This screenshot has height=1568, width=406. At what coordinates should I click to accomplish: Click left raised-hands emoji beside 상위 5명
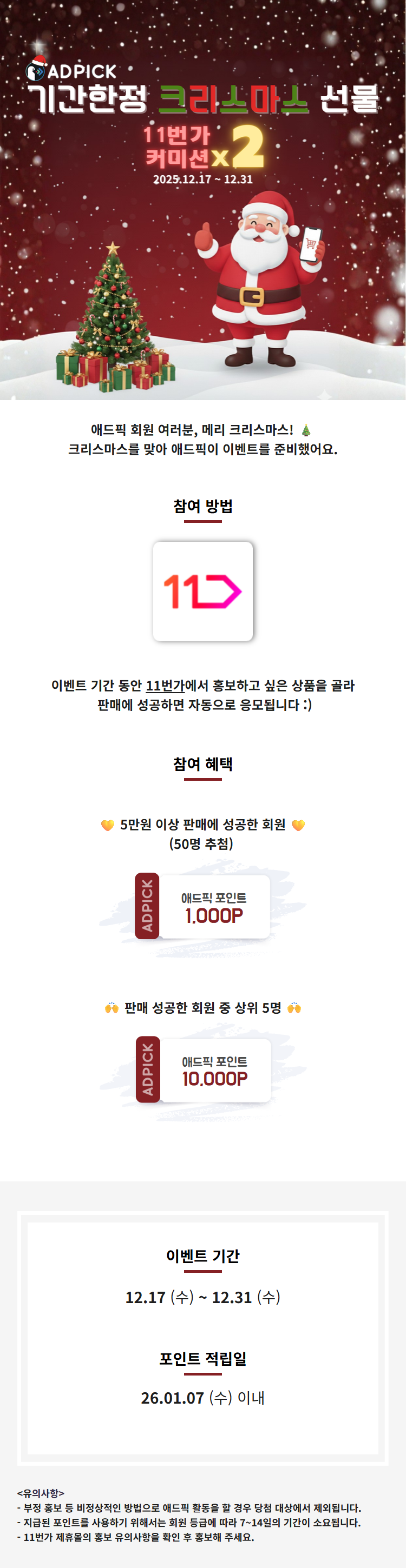(111, 1007)
